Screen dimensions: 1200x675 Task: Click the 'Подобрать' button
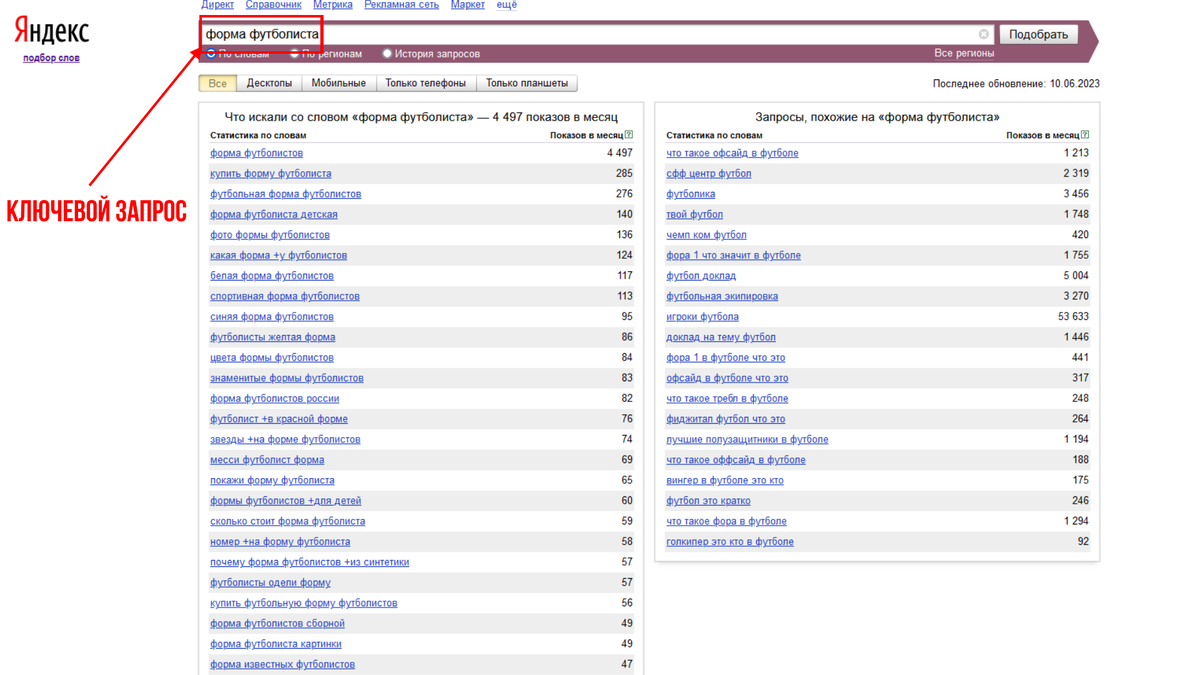(1038, 34)
